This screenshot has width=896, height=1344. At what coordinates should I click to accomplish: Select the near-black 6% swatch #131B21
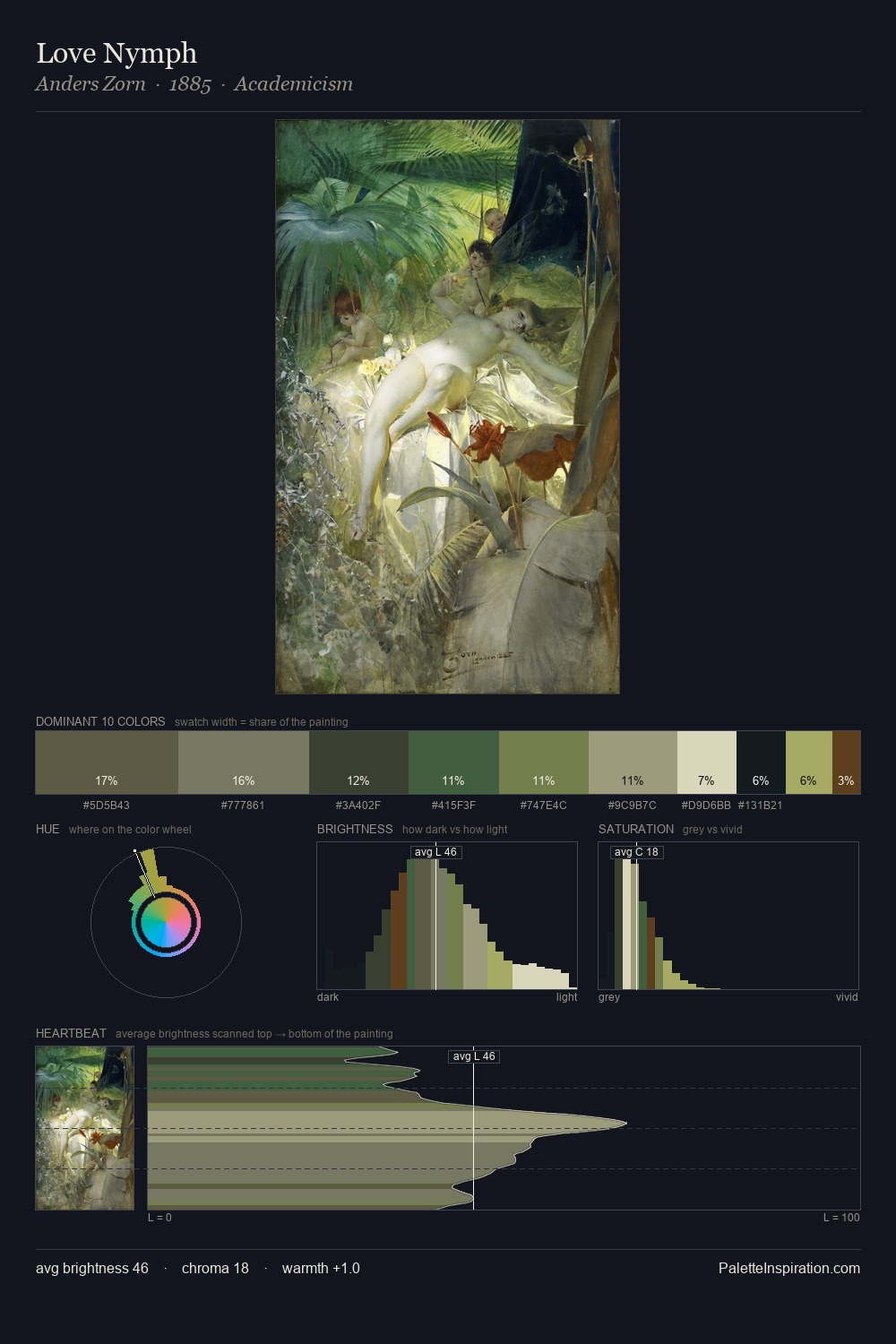(x=761, y=762)
